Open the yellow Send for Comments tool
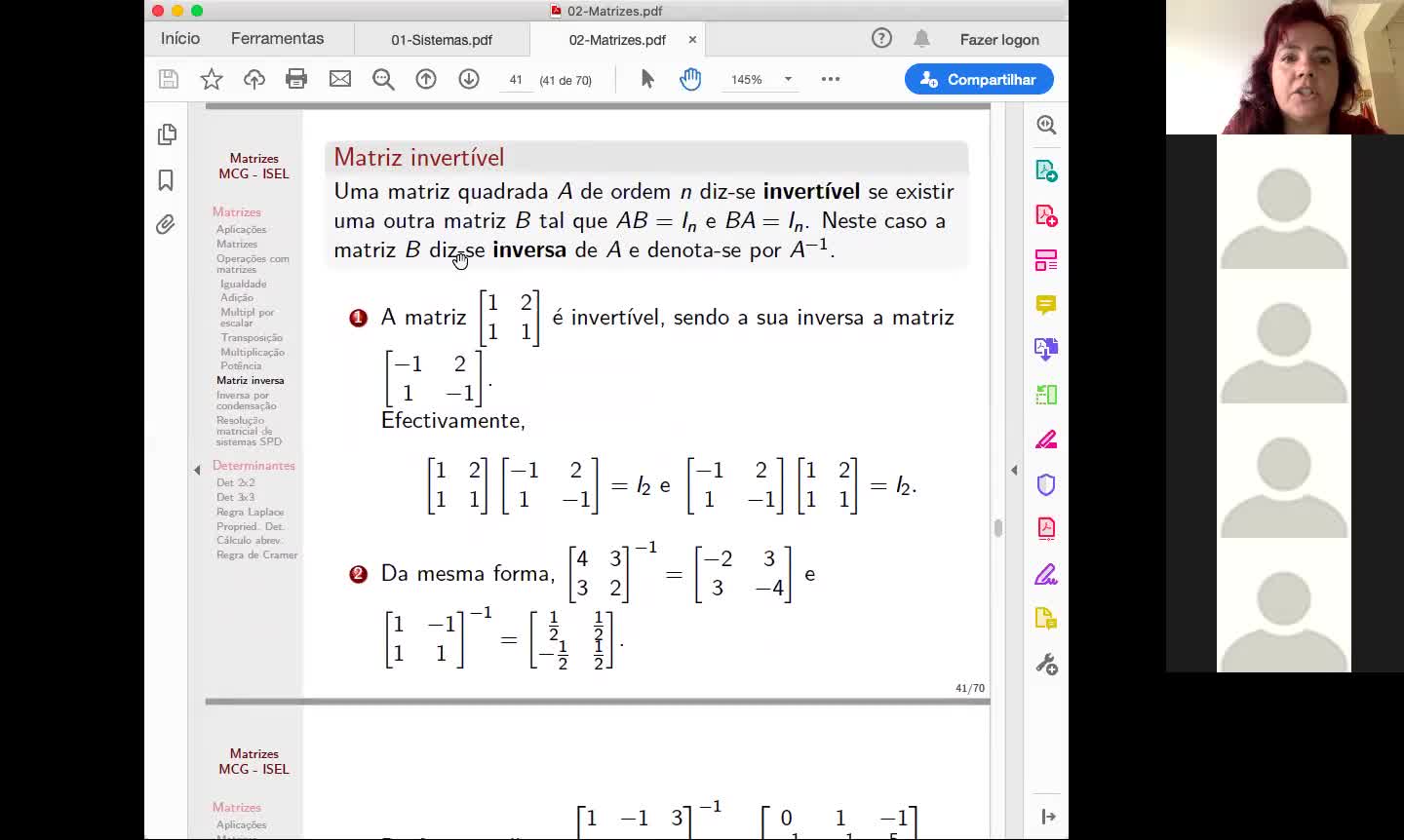Viewport: 1404px width, 840px height. click(1046, 619)
